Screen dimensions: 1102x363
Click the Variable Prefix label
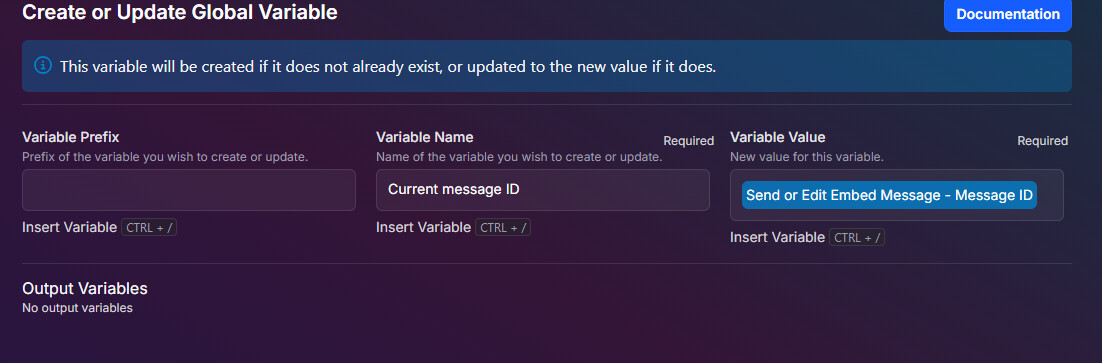71,137
